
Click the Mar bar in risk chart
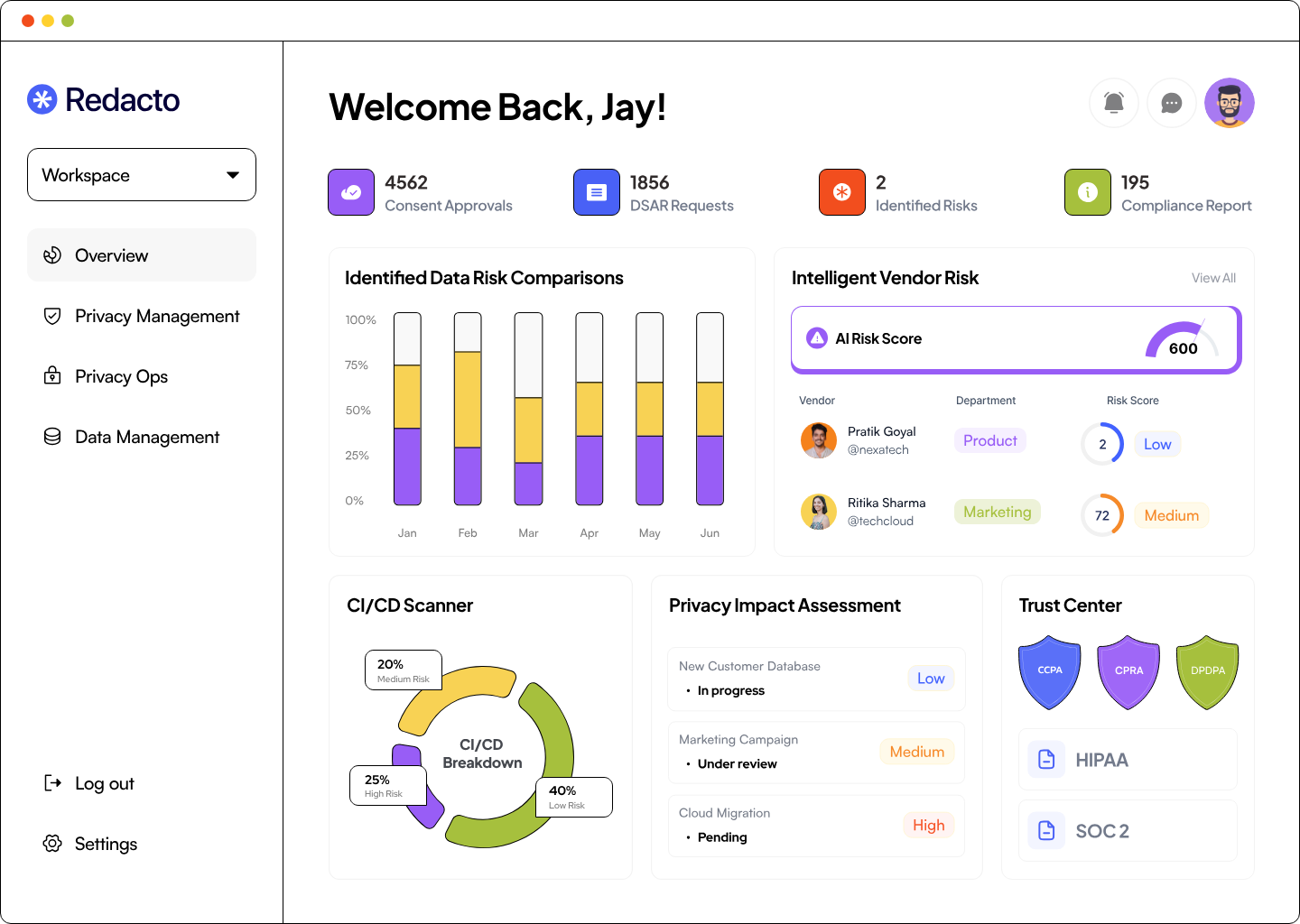click(528, 409)
